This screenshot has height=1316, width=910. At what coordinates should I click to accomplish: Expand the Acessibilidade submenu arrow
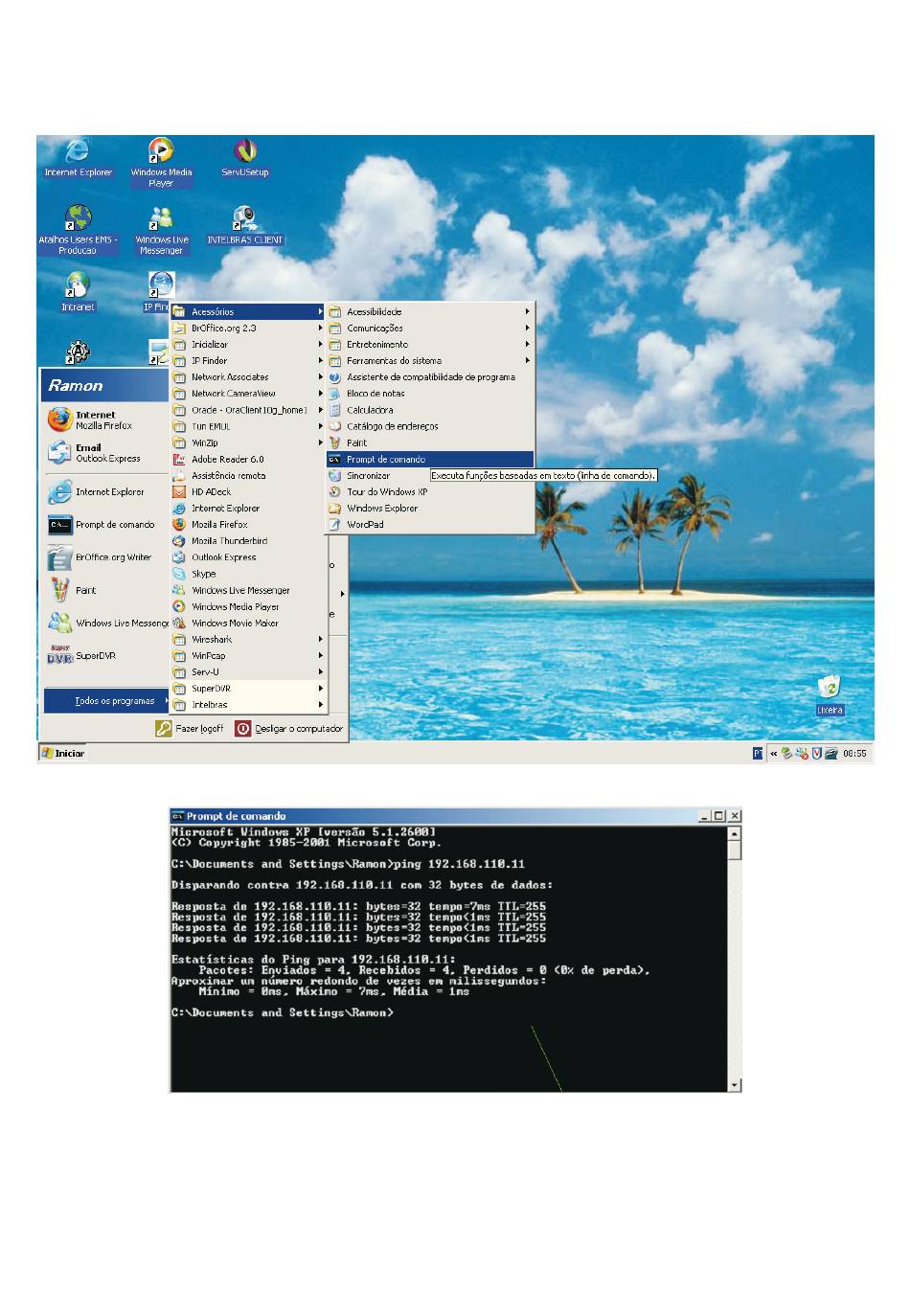point(527,311)
